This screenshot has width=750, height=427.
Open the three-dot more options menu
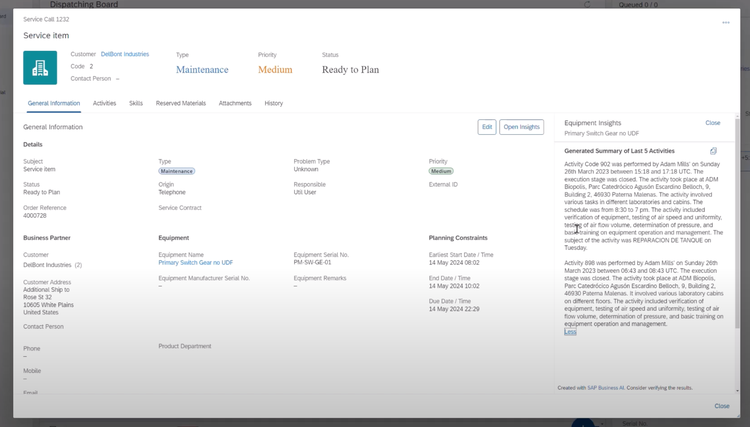726,22
